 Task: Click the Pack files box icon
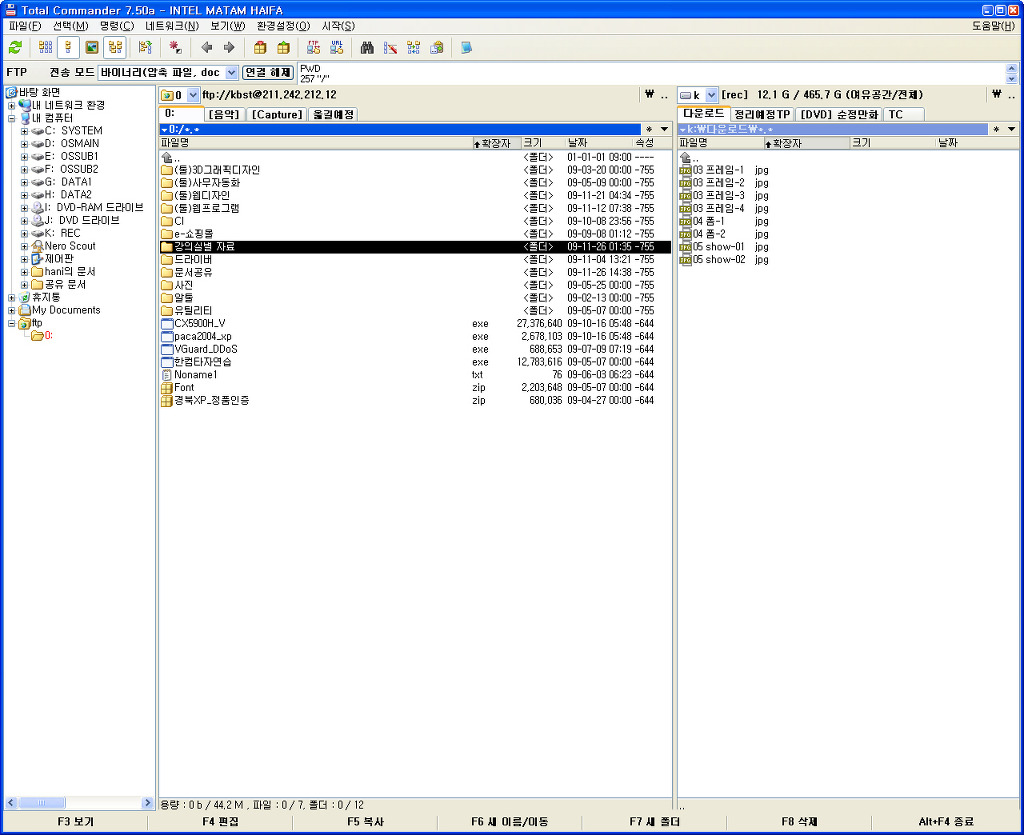260,47
